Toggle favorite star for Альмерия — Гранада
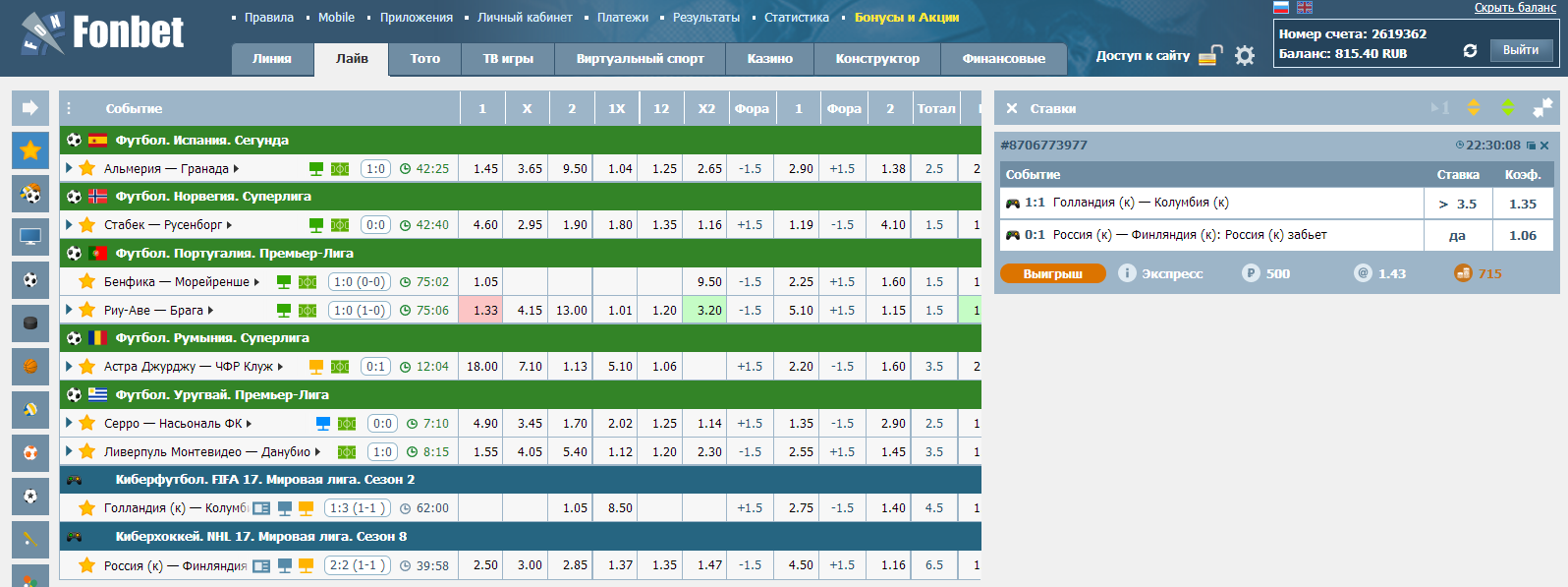The height and width of the screenshot is (587, 1568). [87, 169]
